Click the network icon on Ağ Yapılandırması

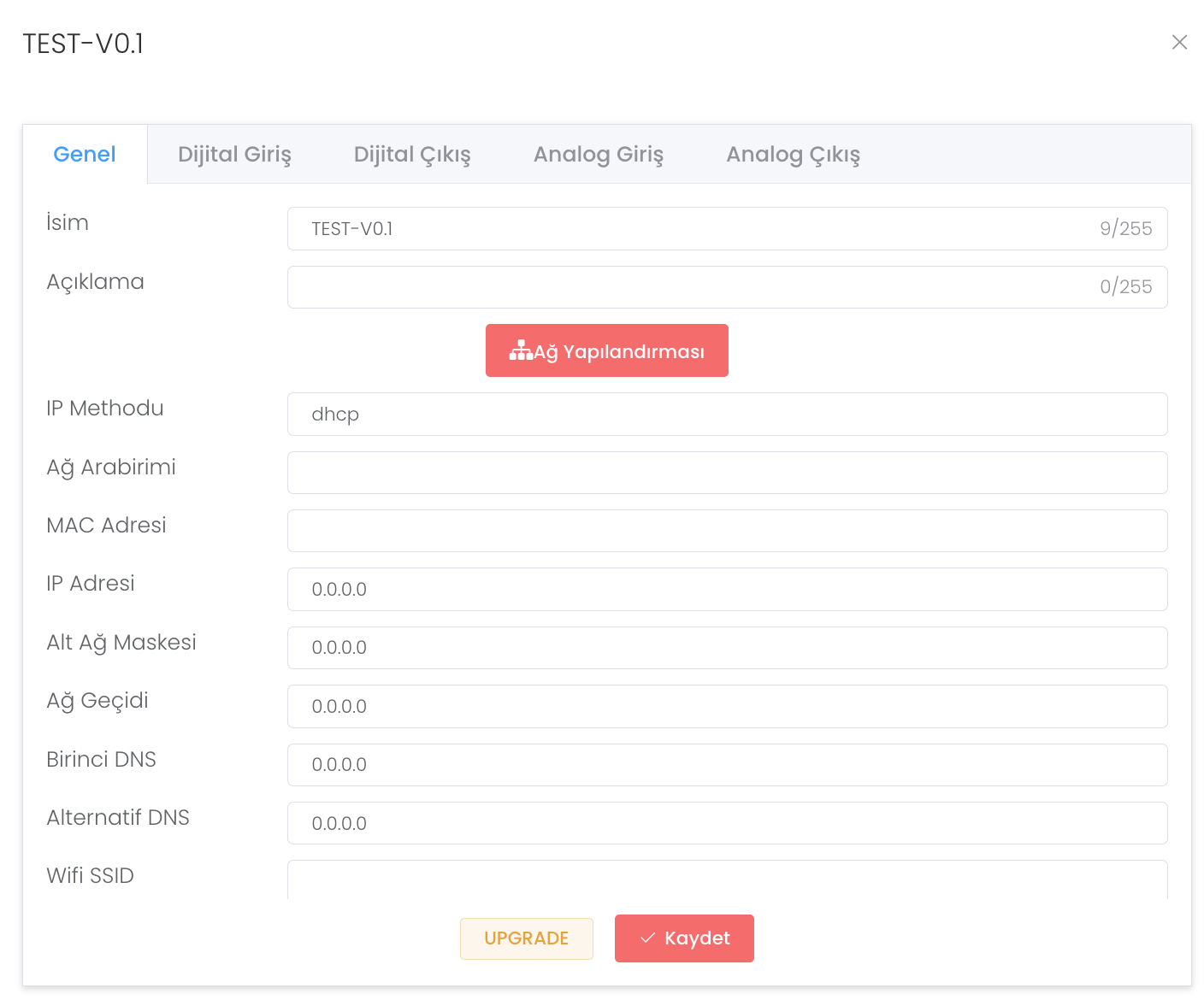[521, 350]
